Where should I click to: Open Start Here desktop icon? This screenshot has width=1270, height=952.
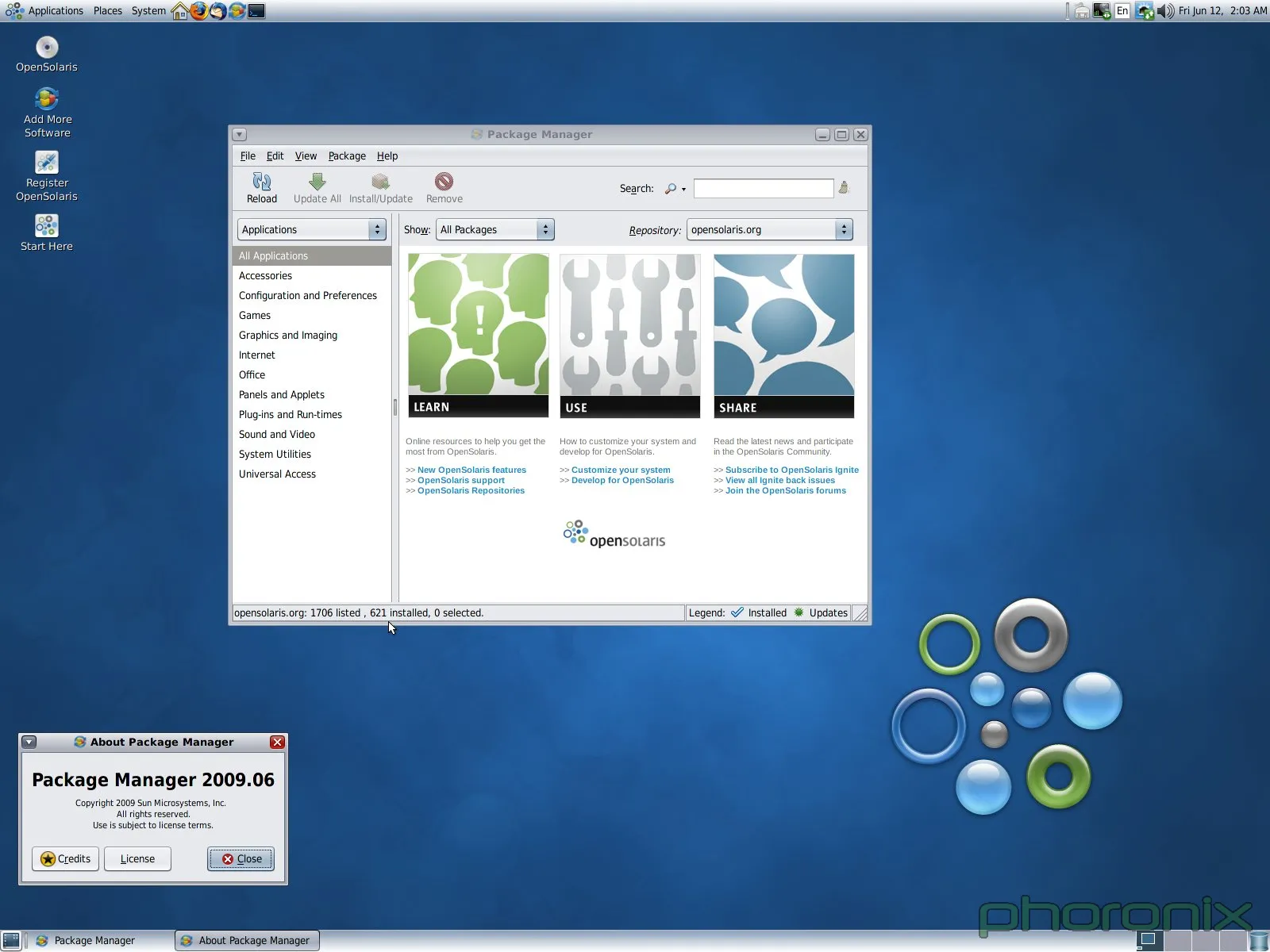[x=47, y=226]
